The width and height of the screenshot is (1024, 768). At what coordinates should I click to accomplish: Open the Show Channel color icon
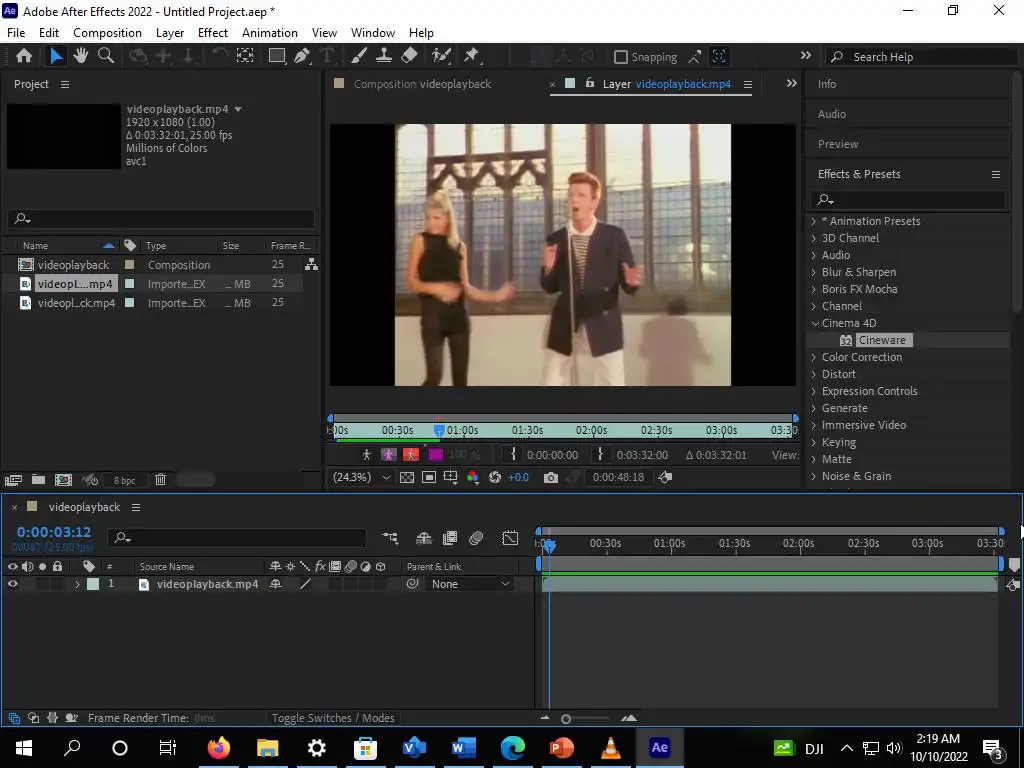pos(473,477)
